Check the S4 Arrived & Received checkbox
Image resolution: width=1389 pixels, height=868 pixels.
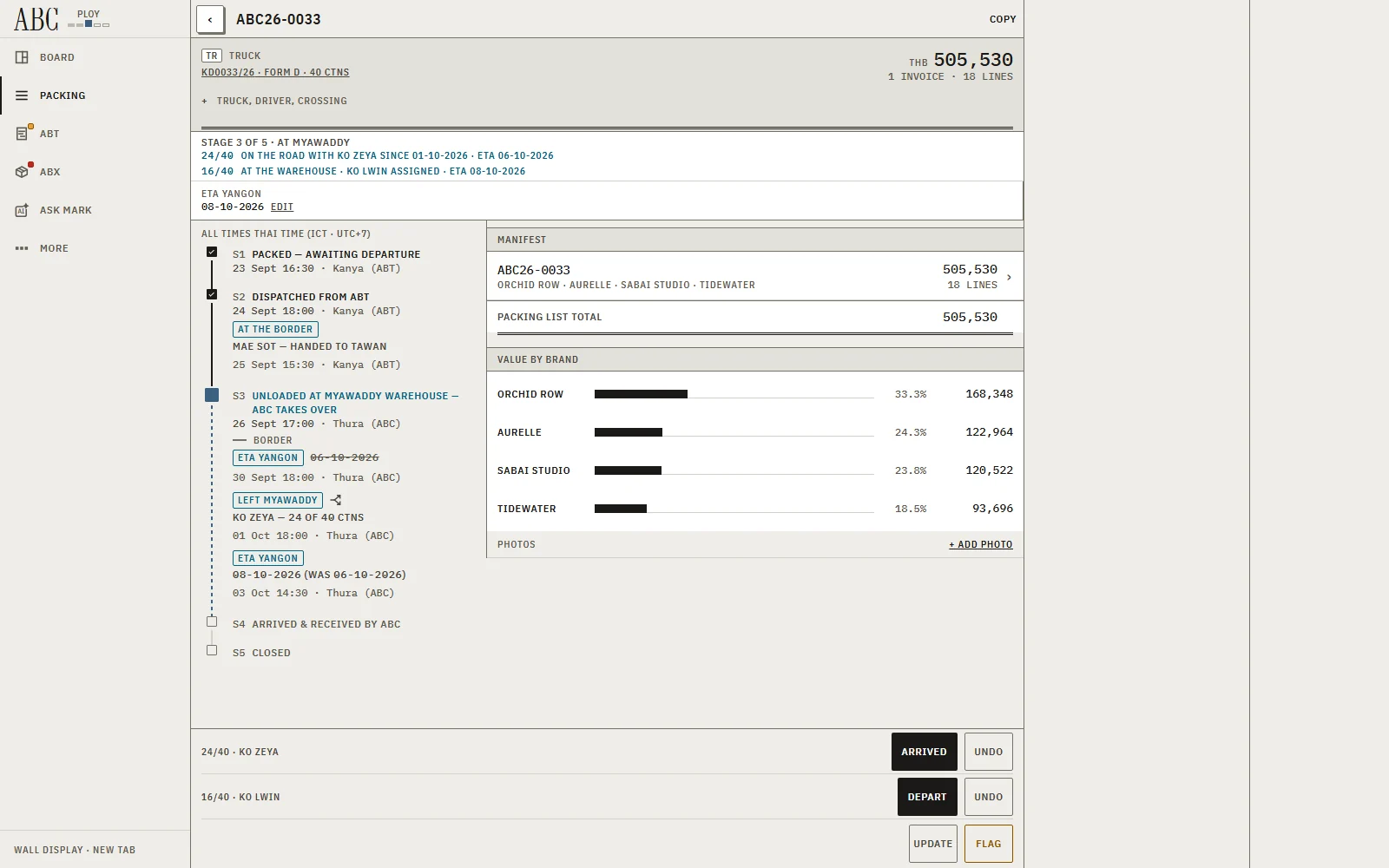212,621
